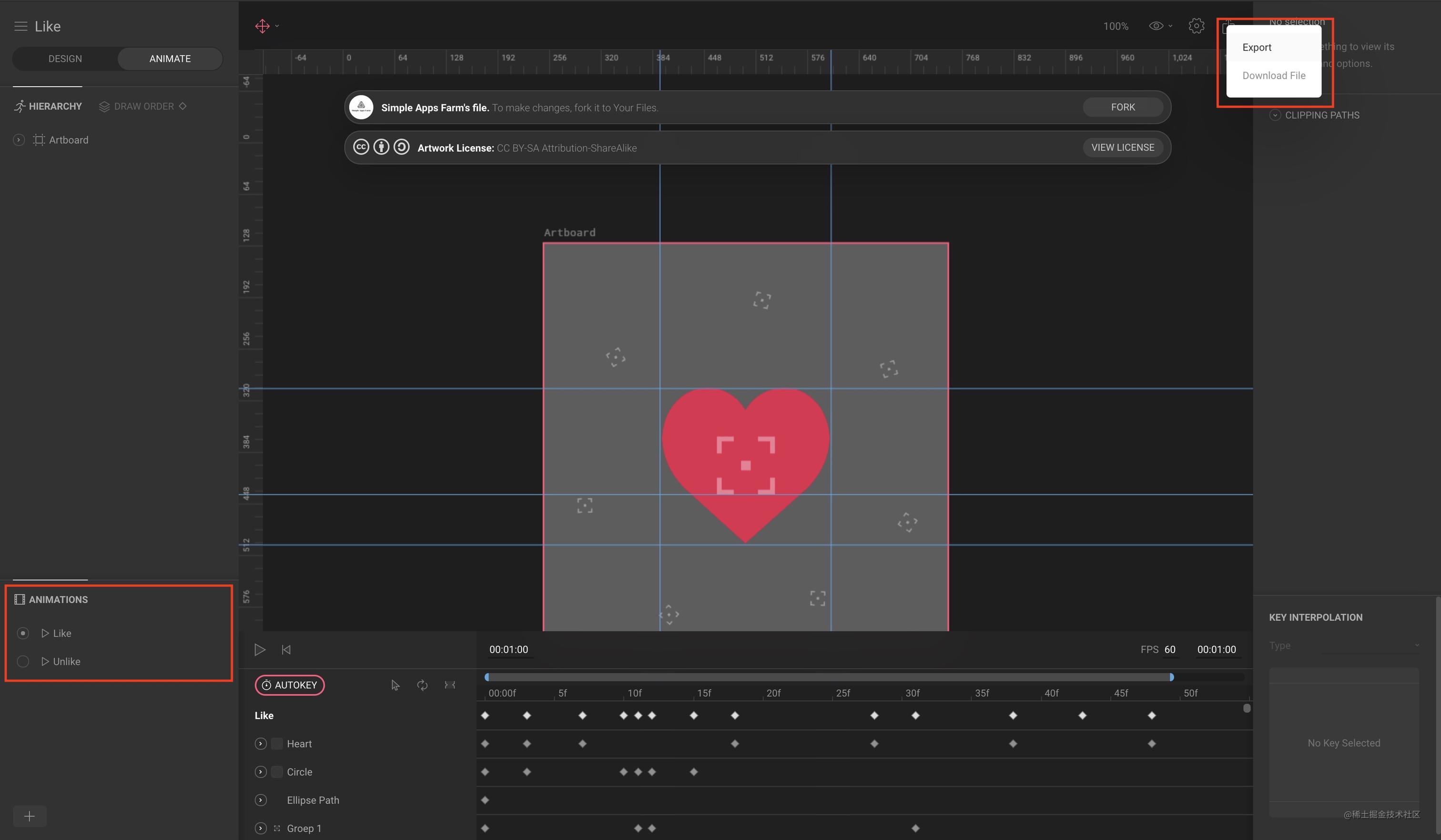Click the Like file title at top left
The height and width of the screenshot is (840, 1441).
click(x=48, y=26)
